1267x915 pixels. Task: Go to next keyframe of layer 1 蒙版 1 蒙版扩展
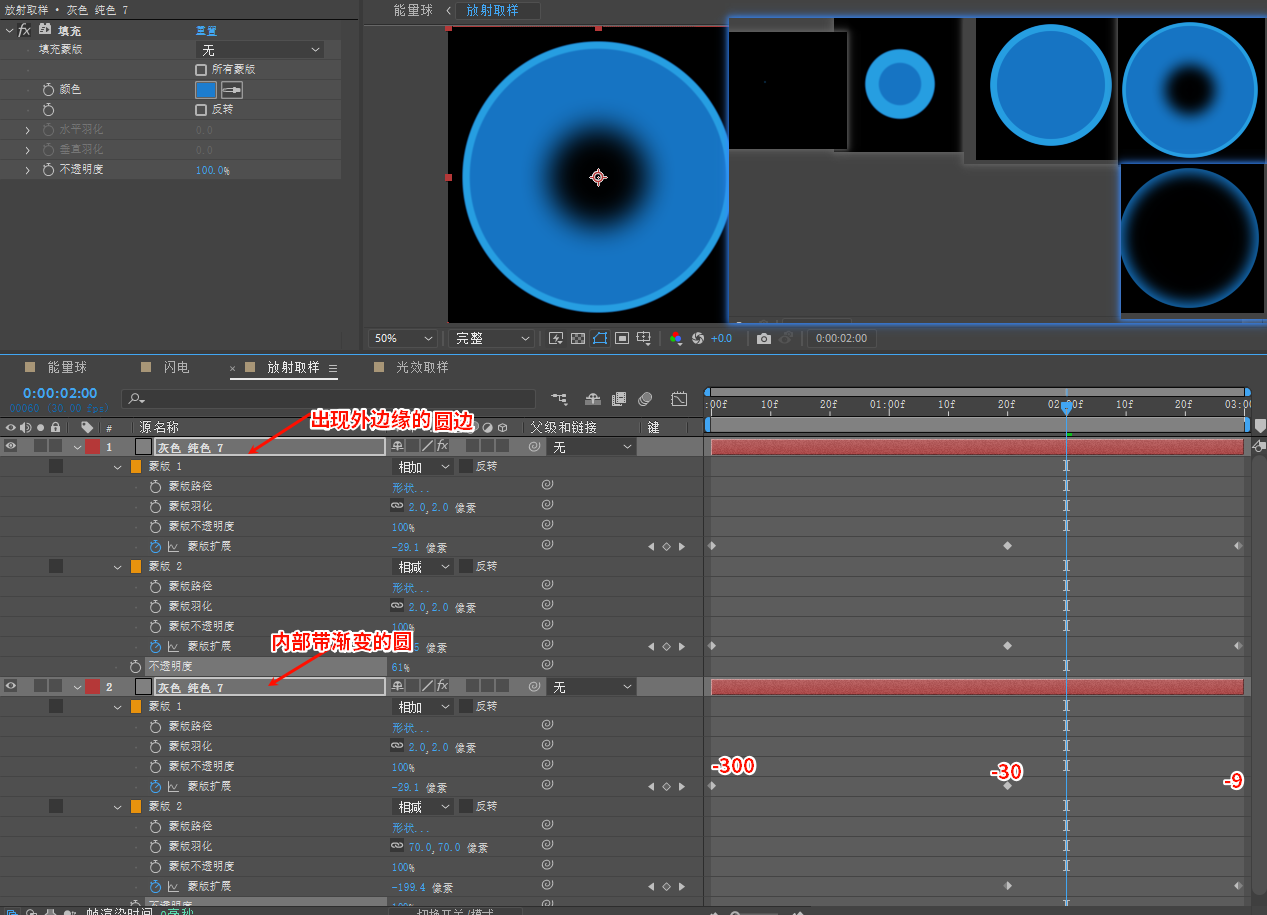[x=682, y=547]
